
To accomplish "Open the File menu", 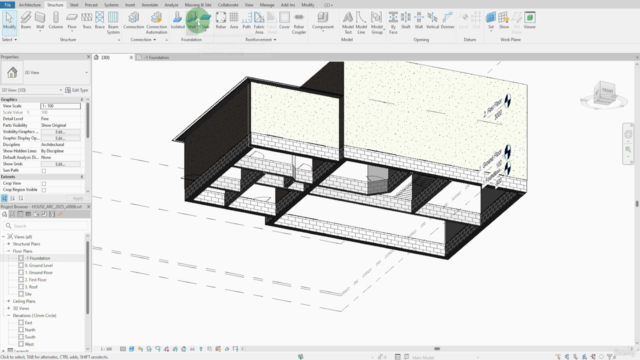I will 7,5.
